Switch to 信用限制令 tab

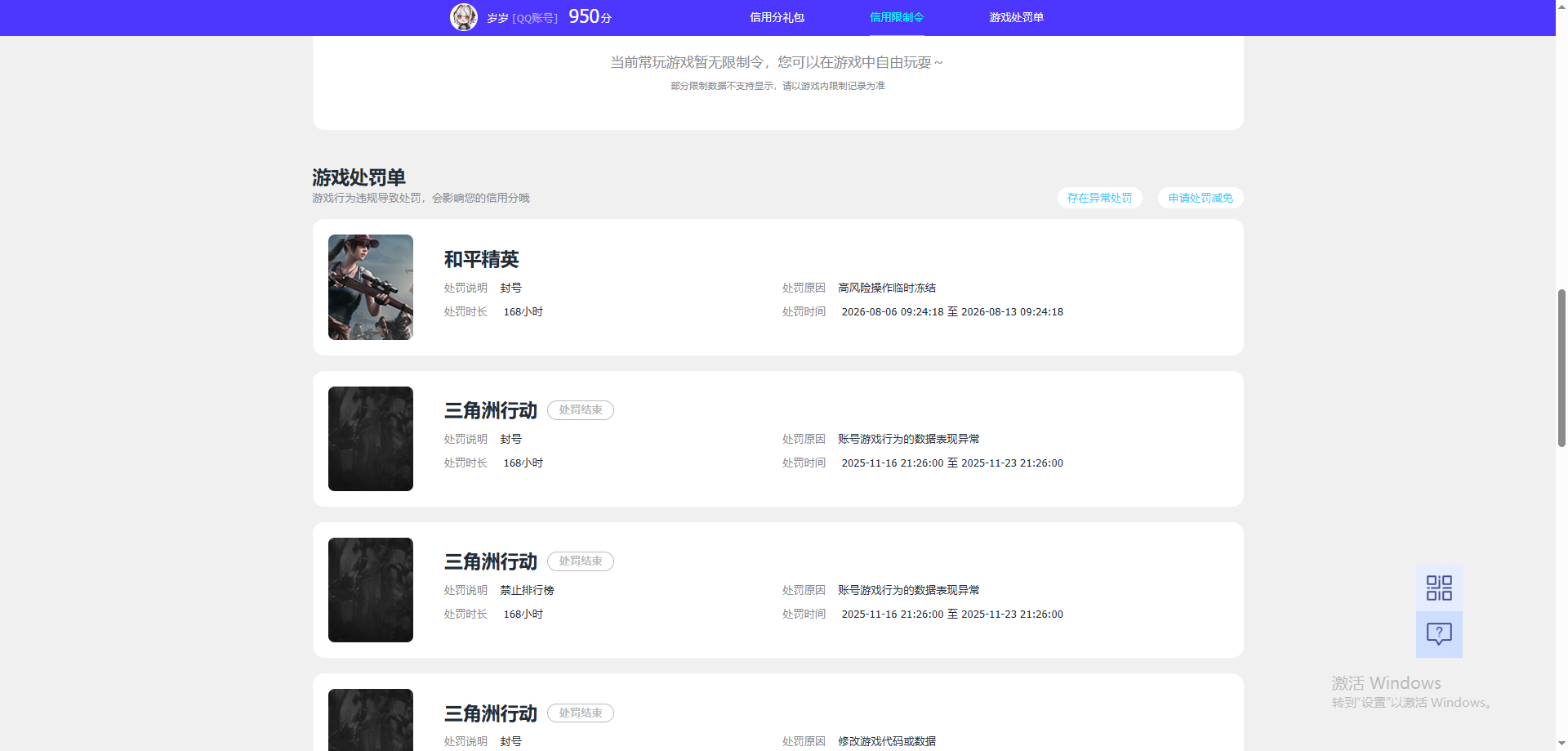coord(897,17)
